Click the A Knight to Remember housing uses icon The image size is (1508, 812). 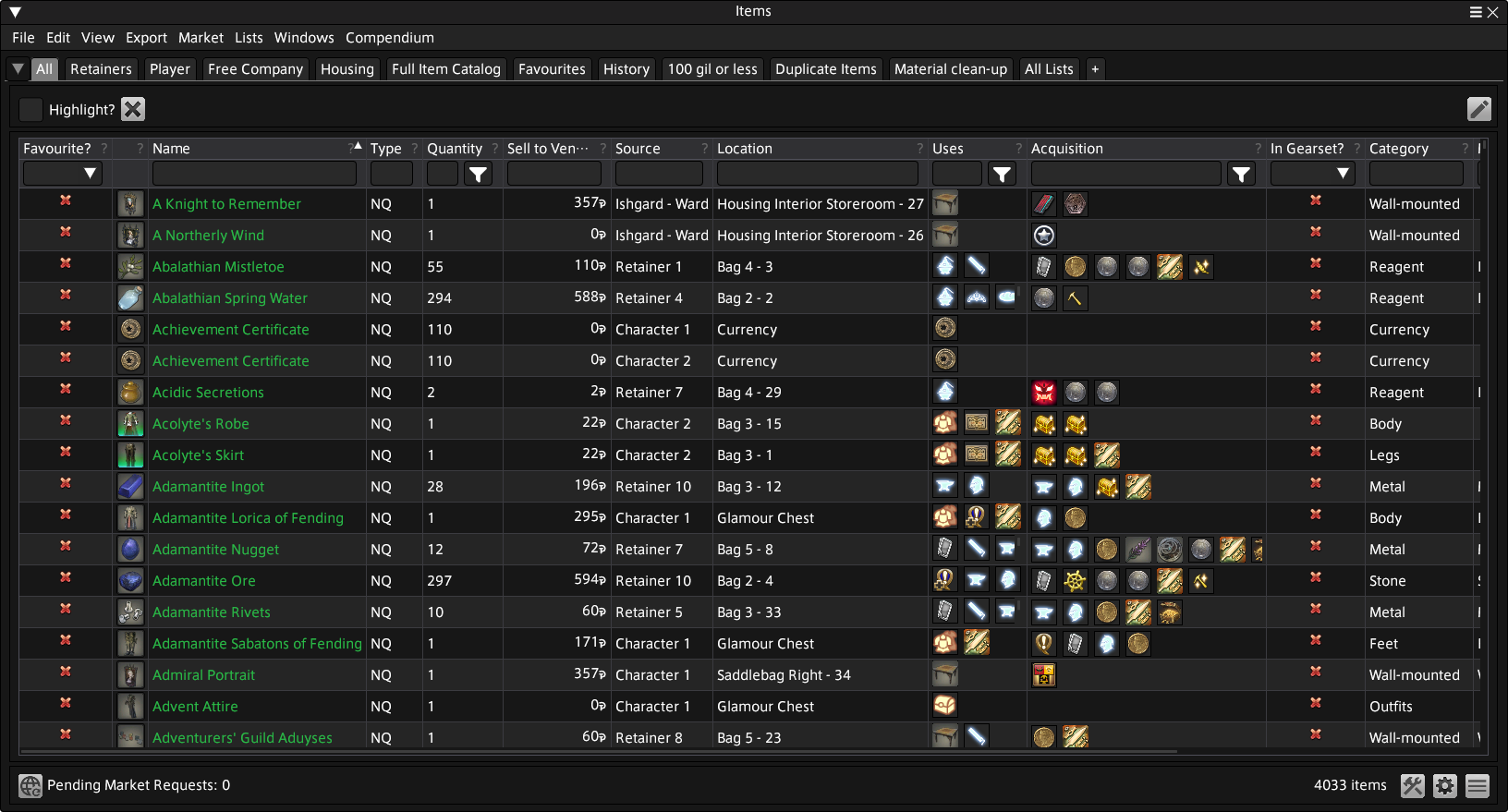(945, 203)
